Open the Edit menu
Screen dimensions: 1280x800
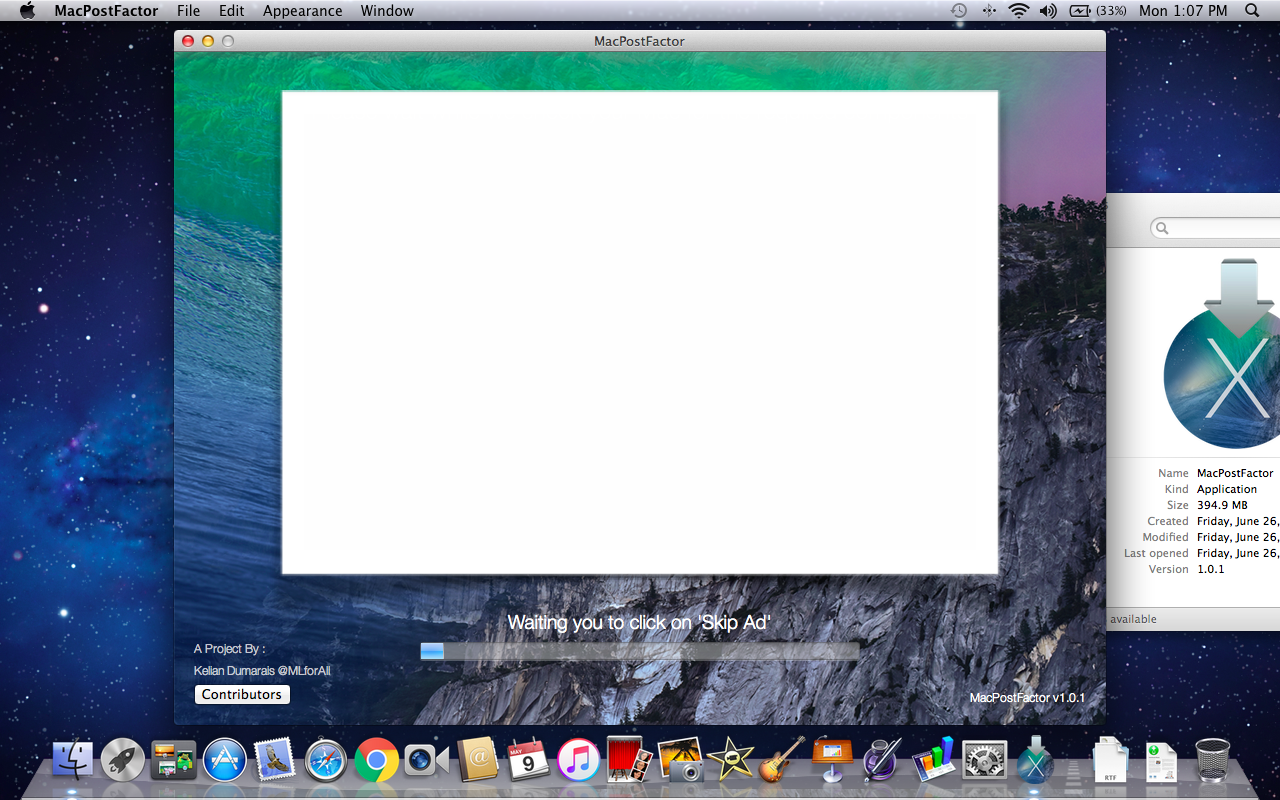(x=232, y=11)
